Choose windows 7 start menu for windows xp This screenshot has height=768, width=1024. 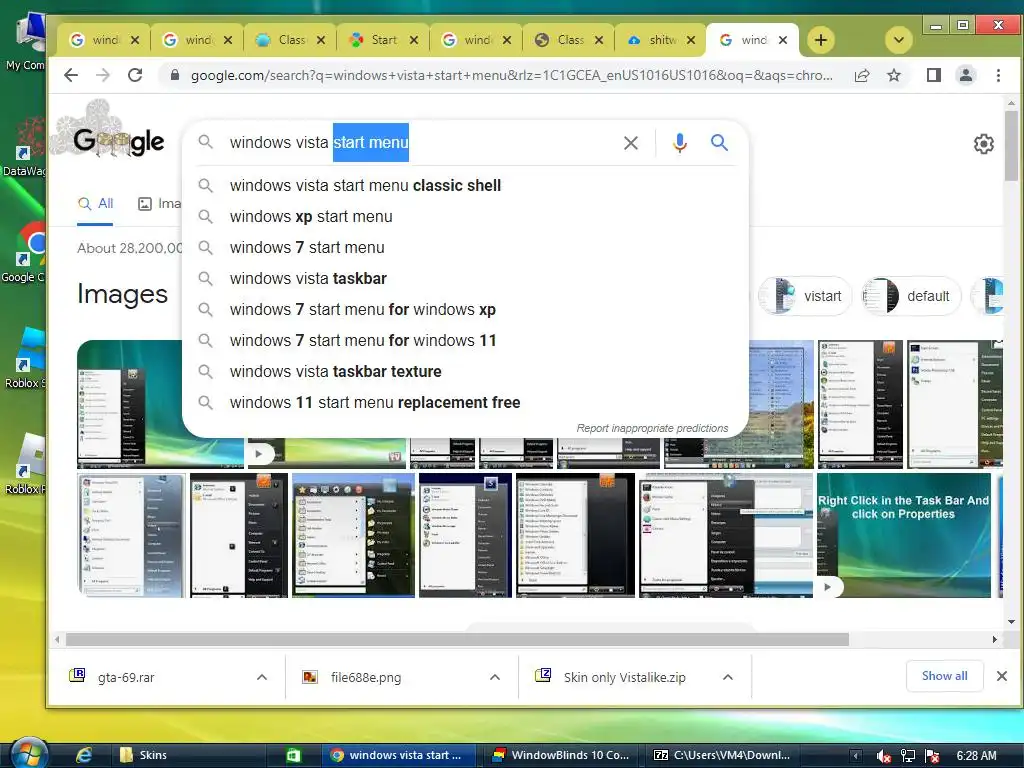tap(465, 310)
